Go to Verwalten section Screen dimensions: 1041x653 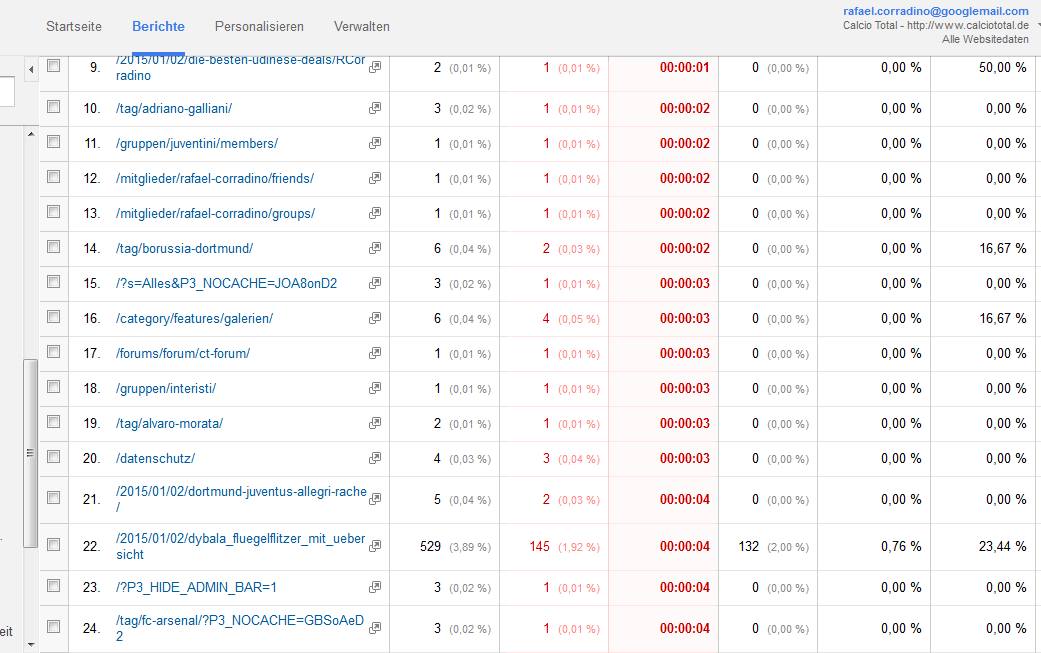tap(361, 27)
